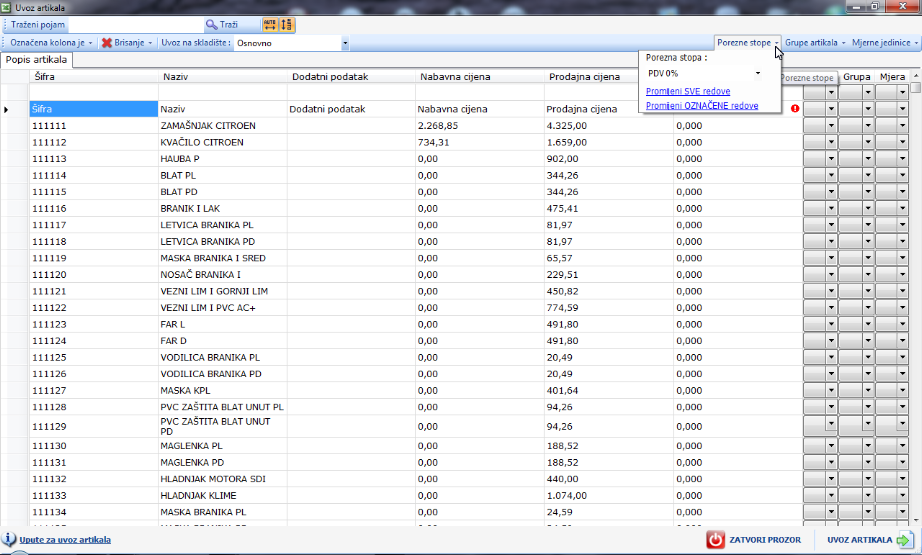Open the Mjerne jedinice menu
The image size is (922, 555).
pyautogui.click(x=884, y=43)
